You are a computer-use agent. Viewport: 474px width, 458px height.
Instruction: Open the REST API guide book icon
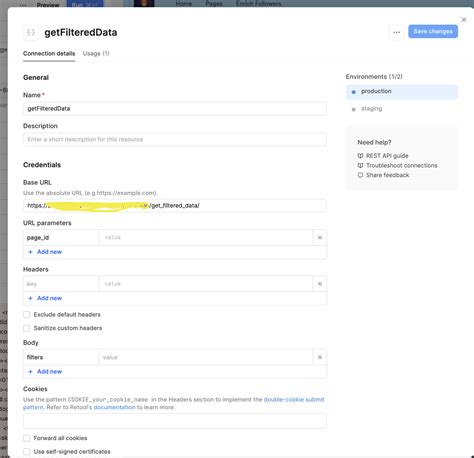click(x=360, y=156)
